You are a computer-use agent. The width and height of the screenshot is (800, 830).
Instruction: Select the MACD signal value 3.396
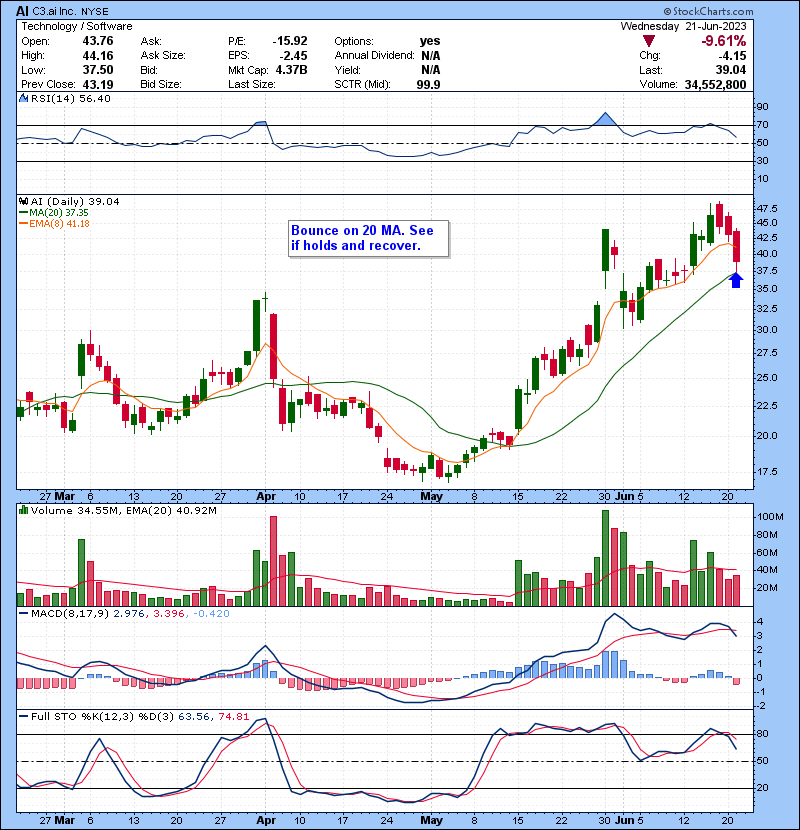pos(169,614)
